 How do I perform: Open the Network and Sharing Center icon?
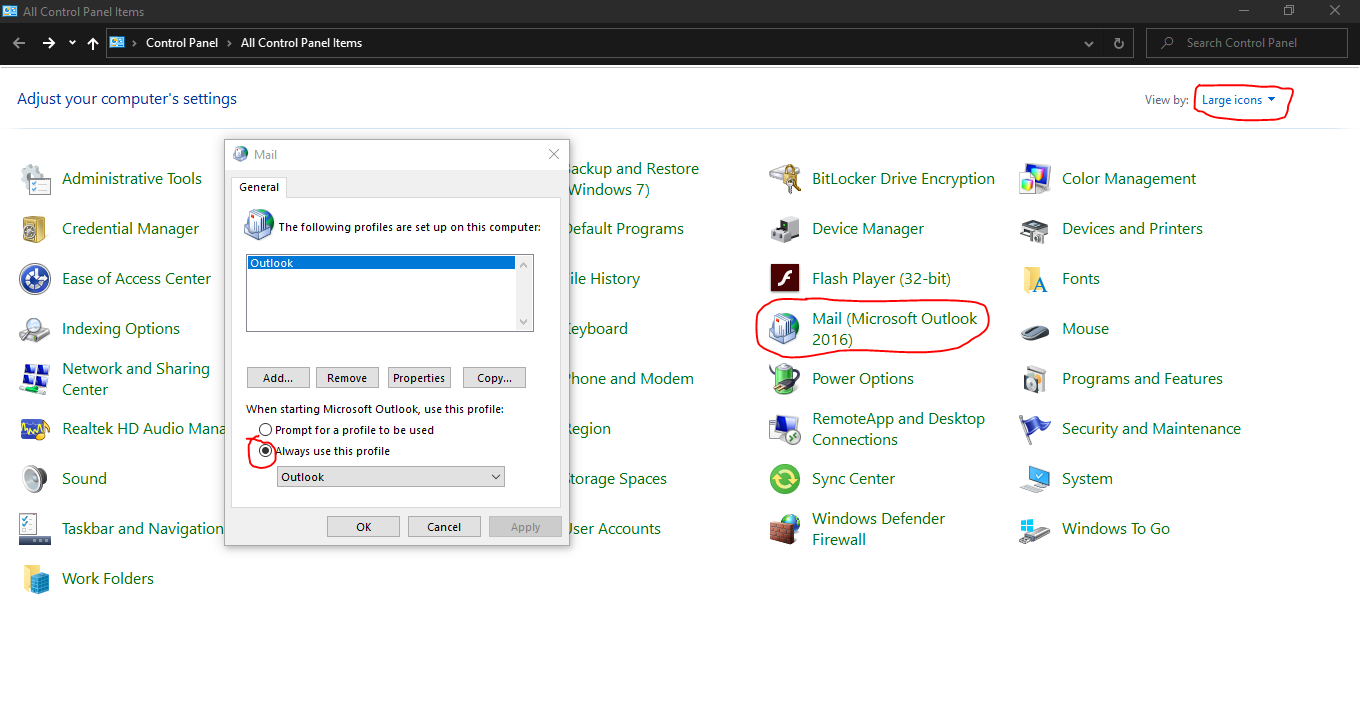point(35,379)
